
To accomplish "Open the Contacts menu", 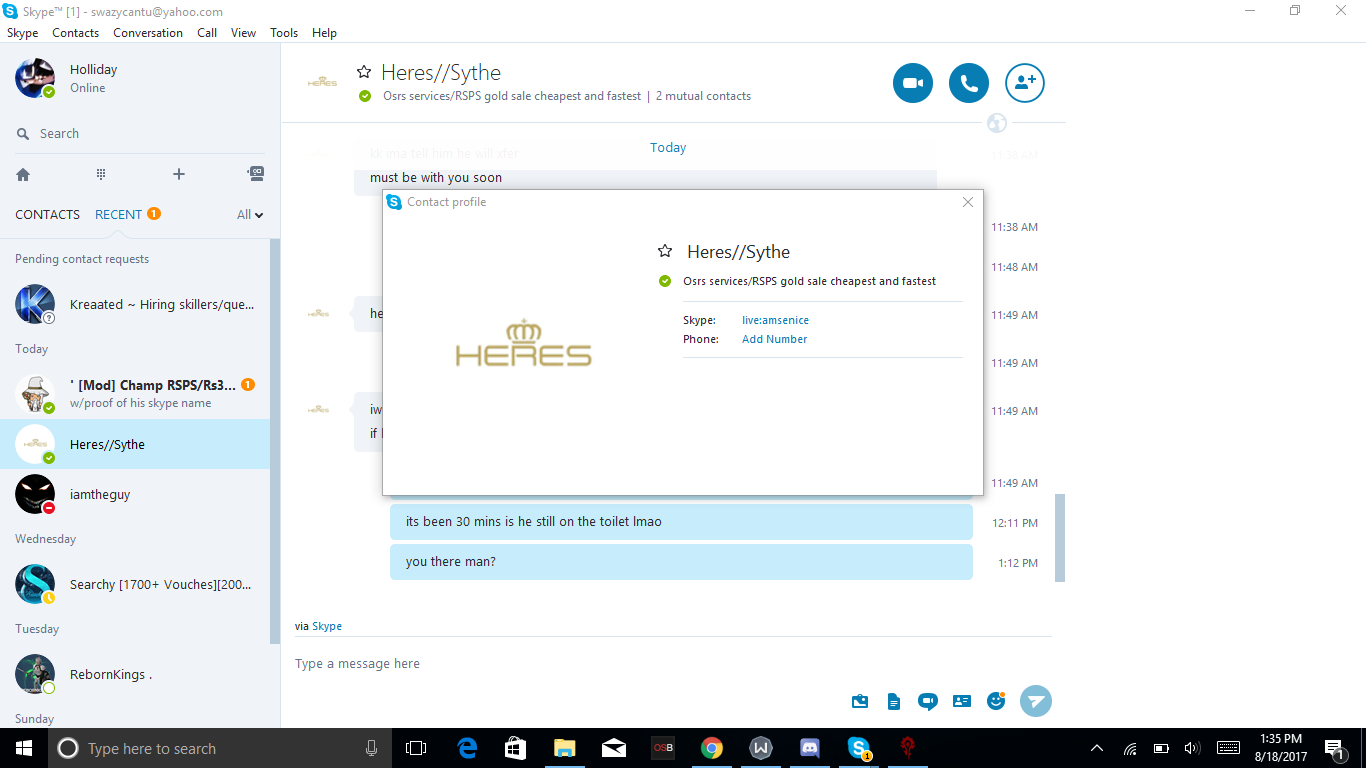I will pos(76,33).
